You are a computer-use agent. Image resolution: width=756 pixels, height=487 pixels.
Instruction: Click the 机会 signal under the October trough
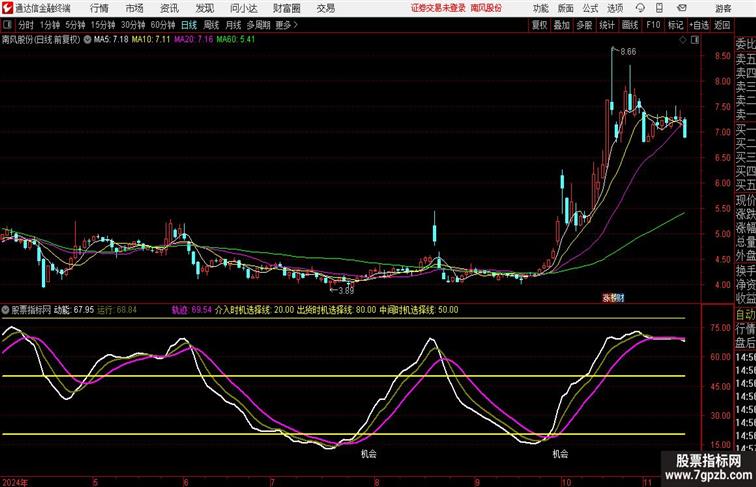click(560, 454)
